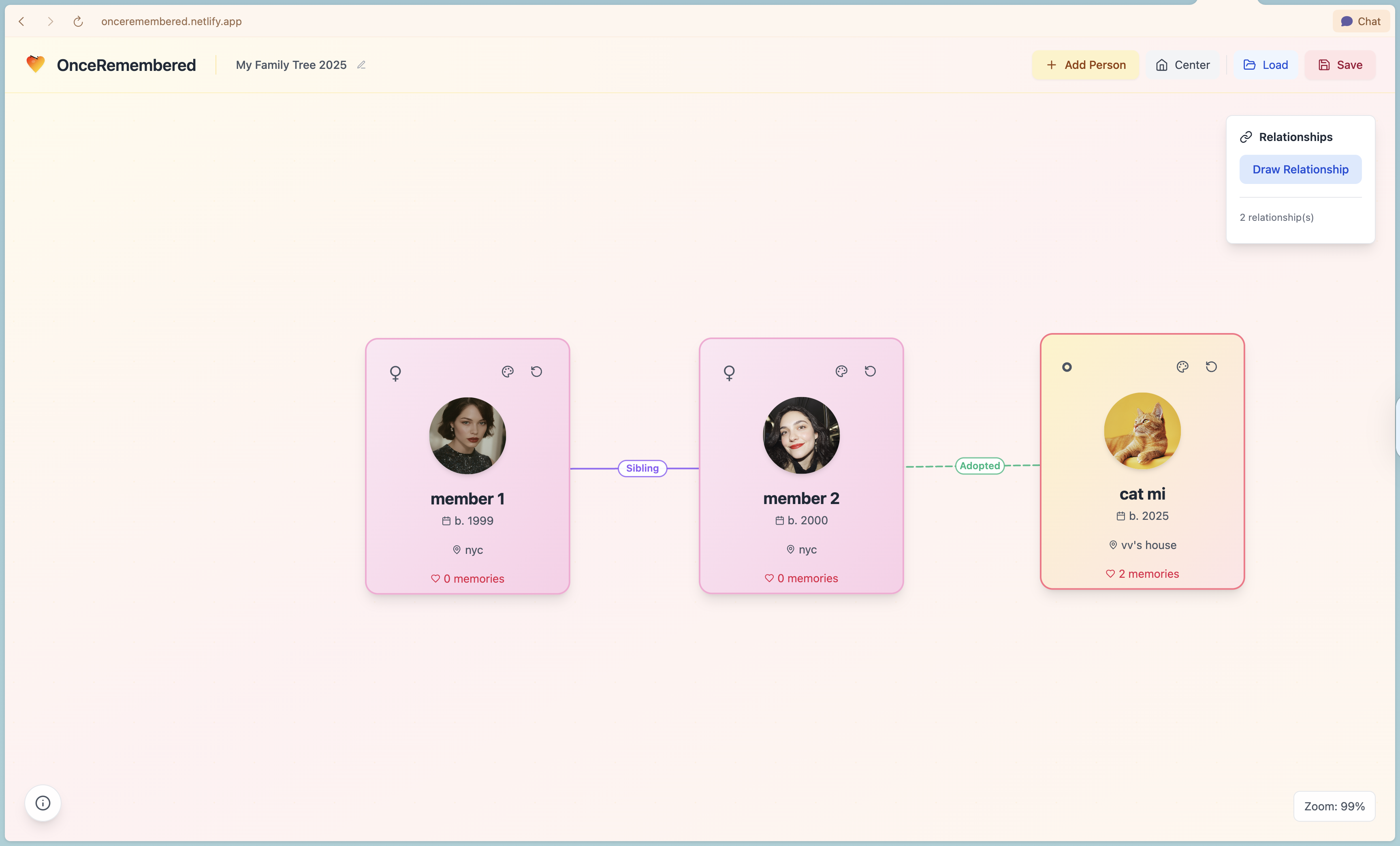This screenshot has height=846, width=1400.
Task: Load a saved family tree
Action: coord(1266,65)
